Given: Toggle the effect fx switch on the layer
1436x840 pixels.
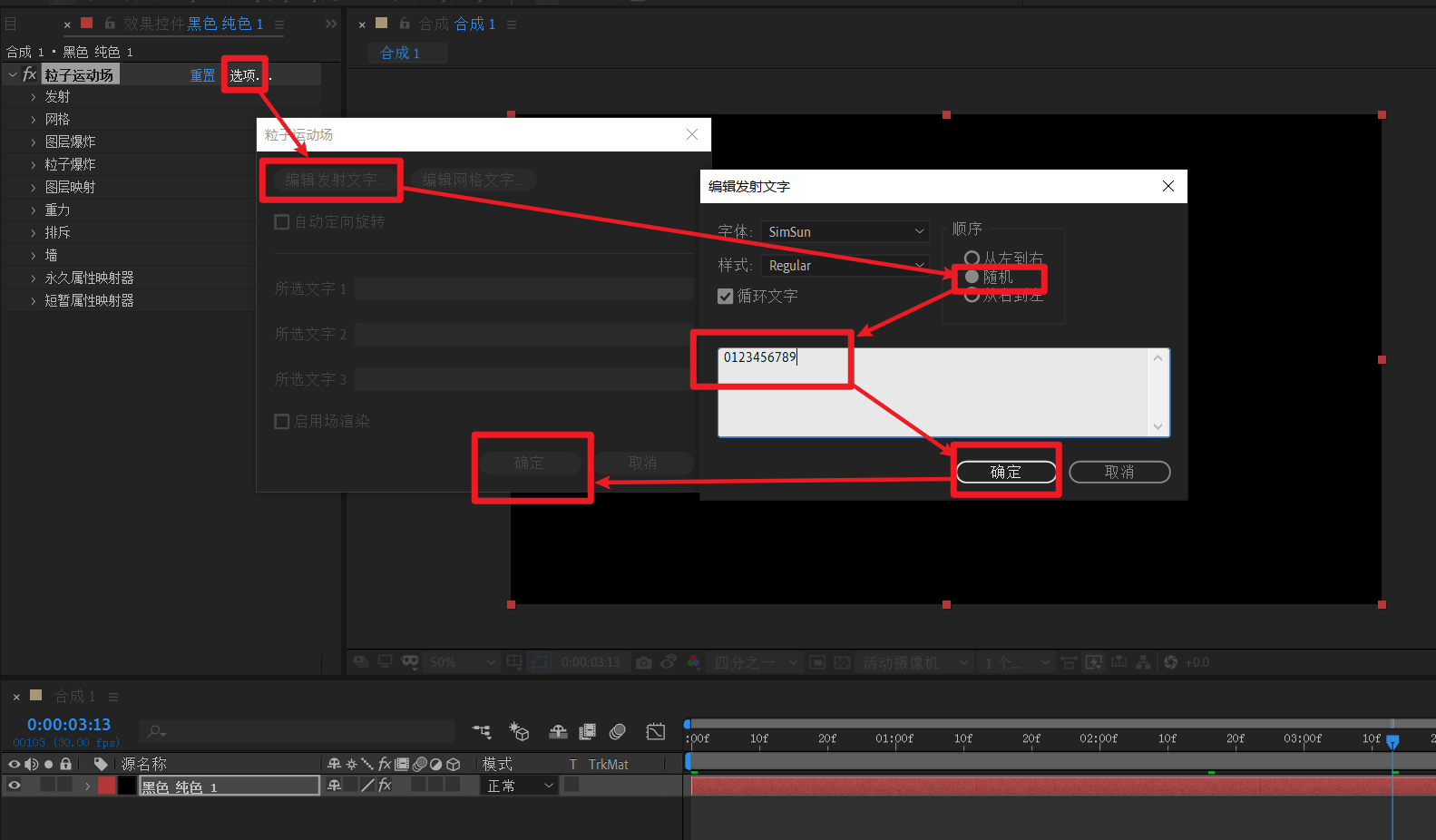Looking at the screenshot, I should point(385,786).
